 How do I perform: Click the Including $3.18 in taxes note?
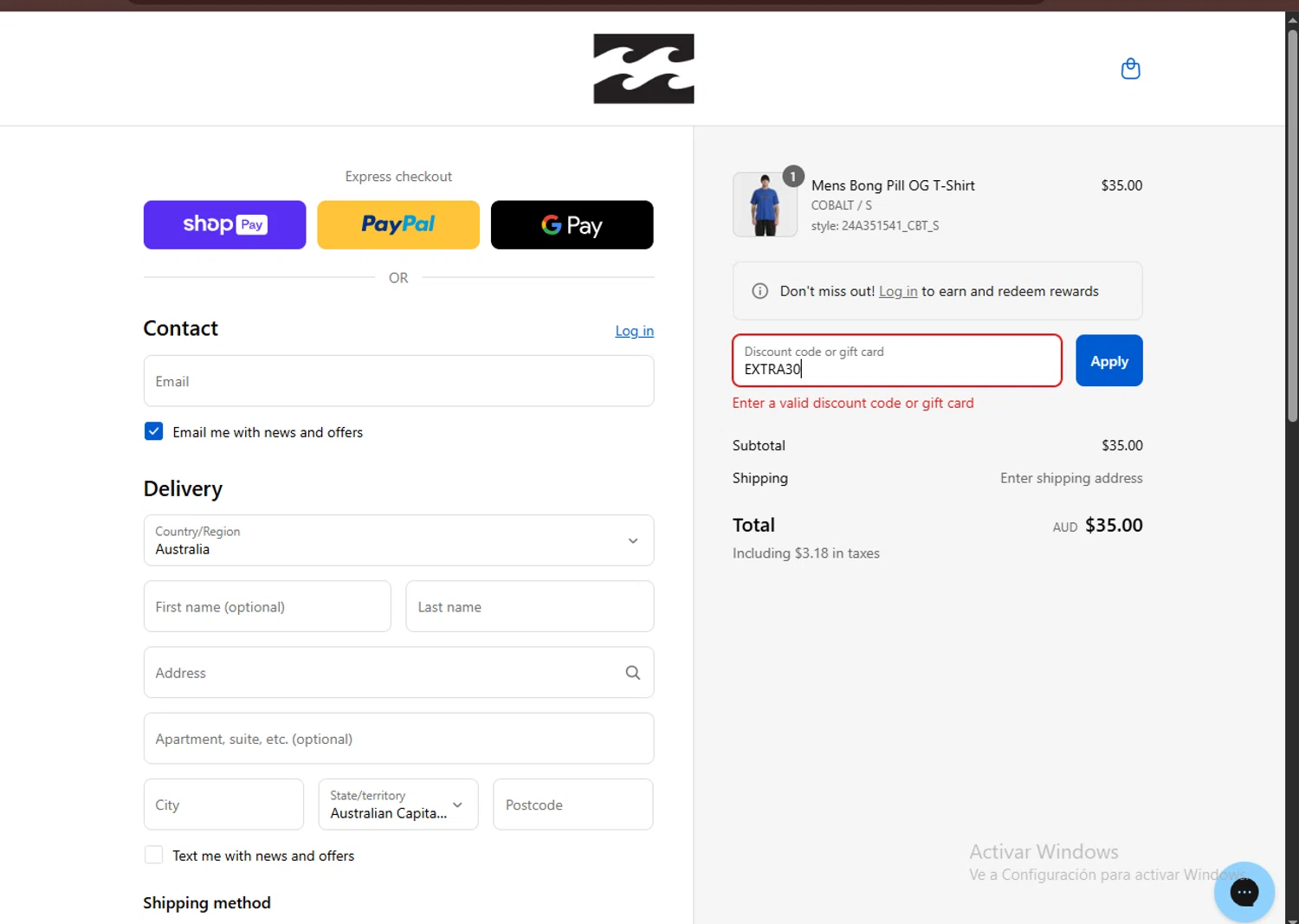[806, 553]
